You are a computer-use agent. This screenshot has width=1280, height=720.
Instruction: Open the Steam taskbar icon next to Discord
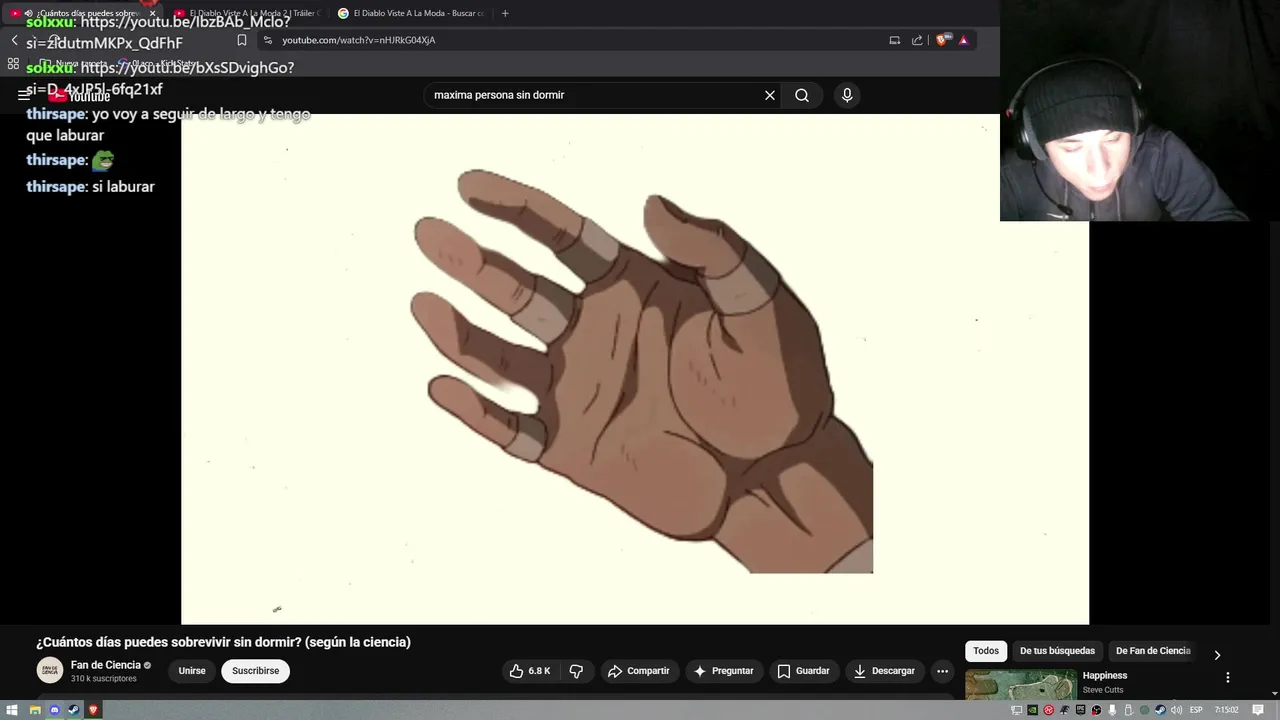tap(74, 710)
